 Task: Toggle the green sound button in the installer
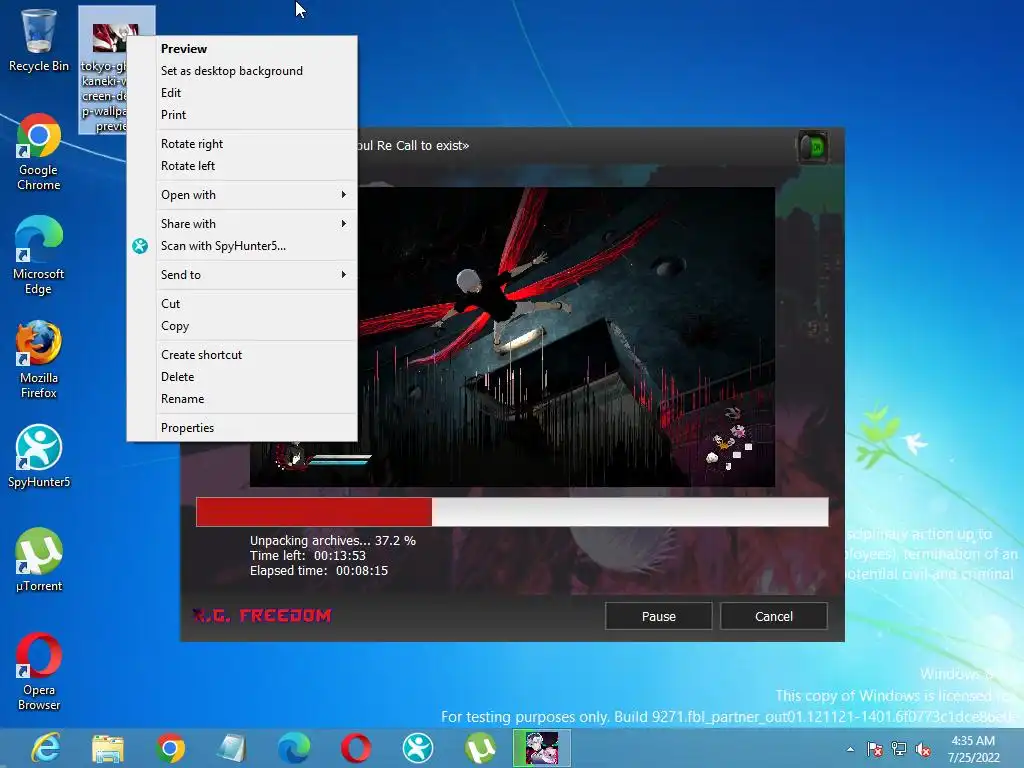coord(813,147)
